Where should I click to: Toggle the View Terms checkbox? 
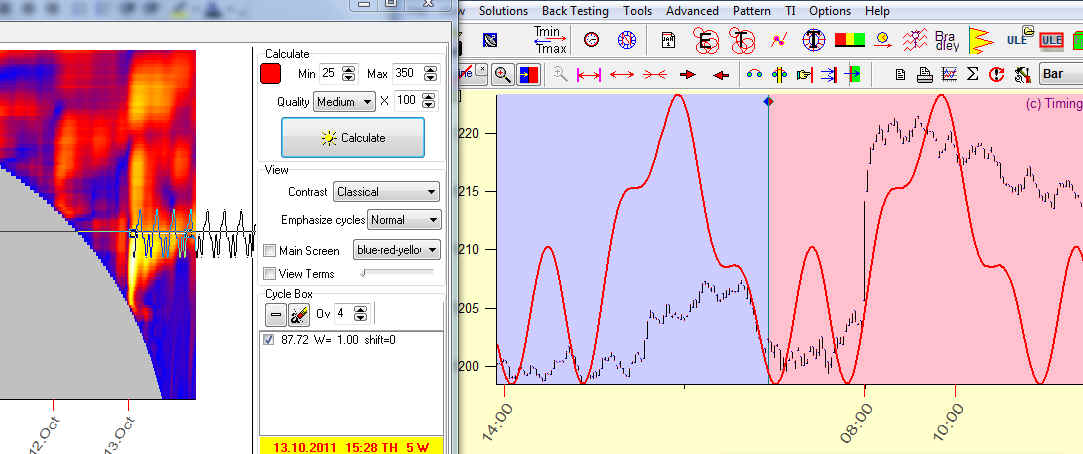(269, 273)
